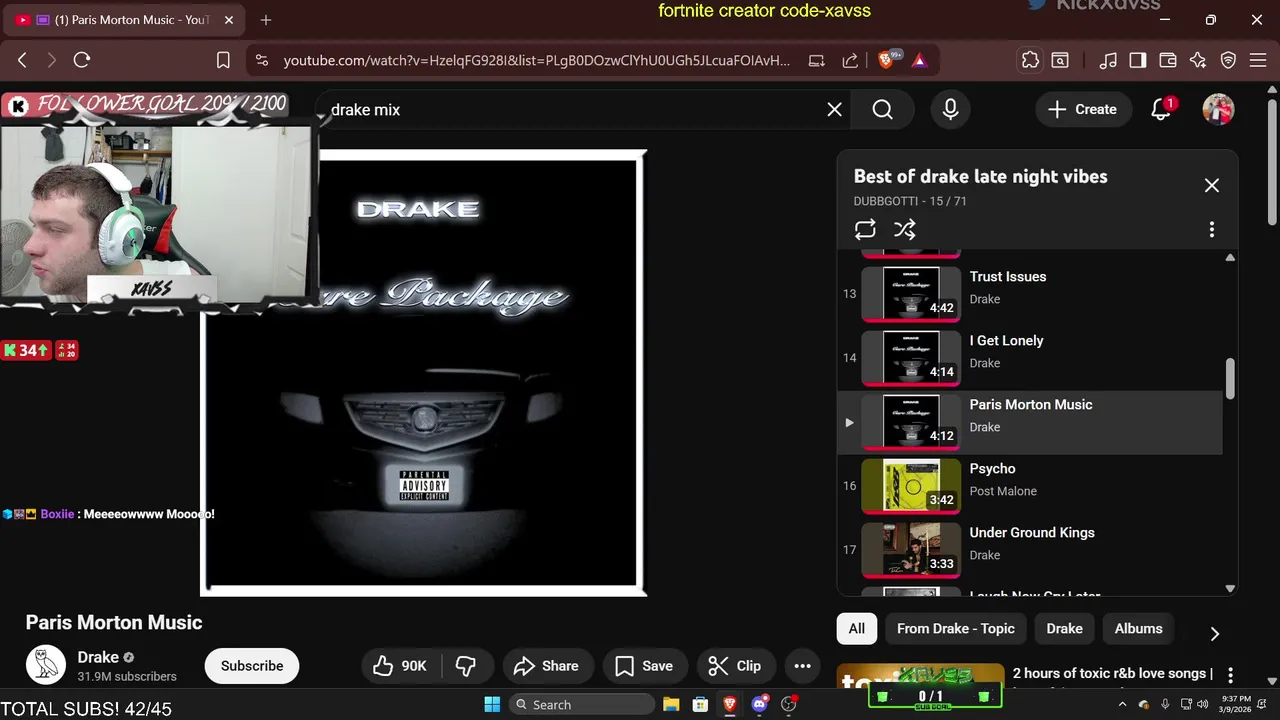Like the video with 90K likes

(400, 666)
